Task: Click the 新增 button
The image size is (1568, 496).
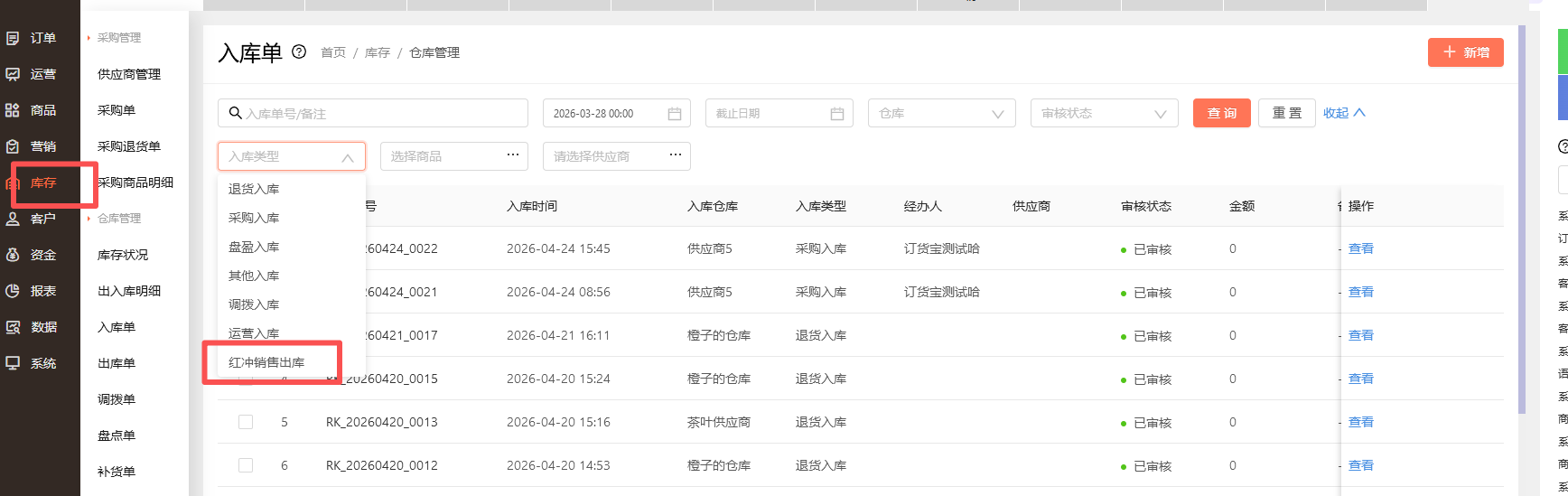Action: (x=1466, y=52)
